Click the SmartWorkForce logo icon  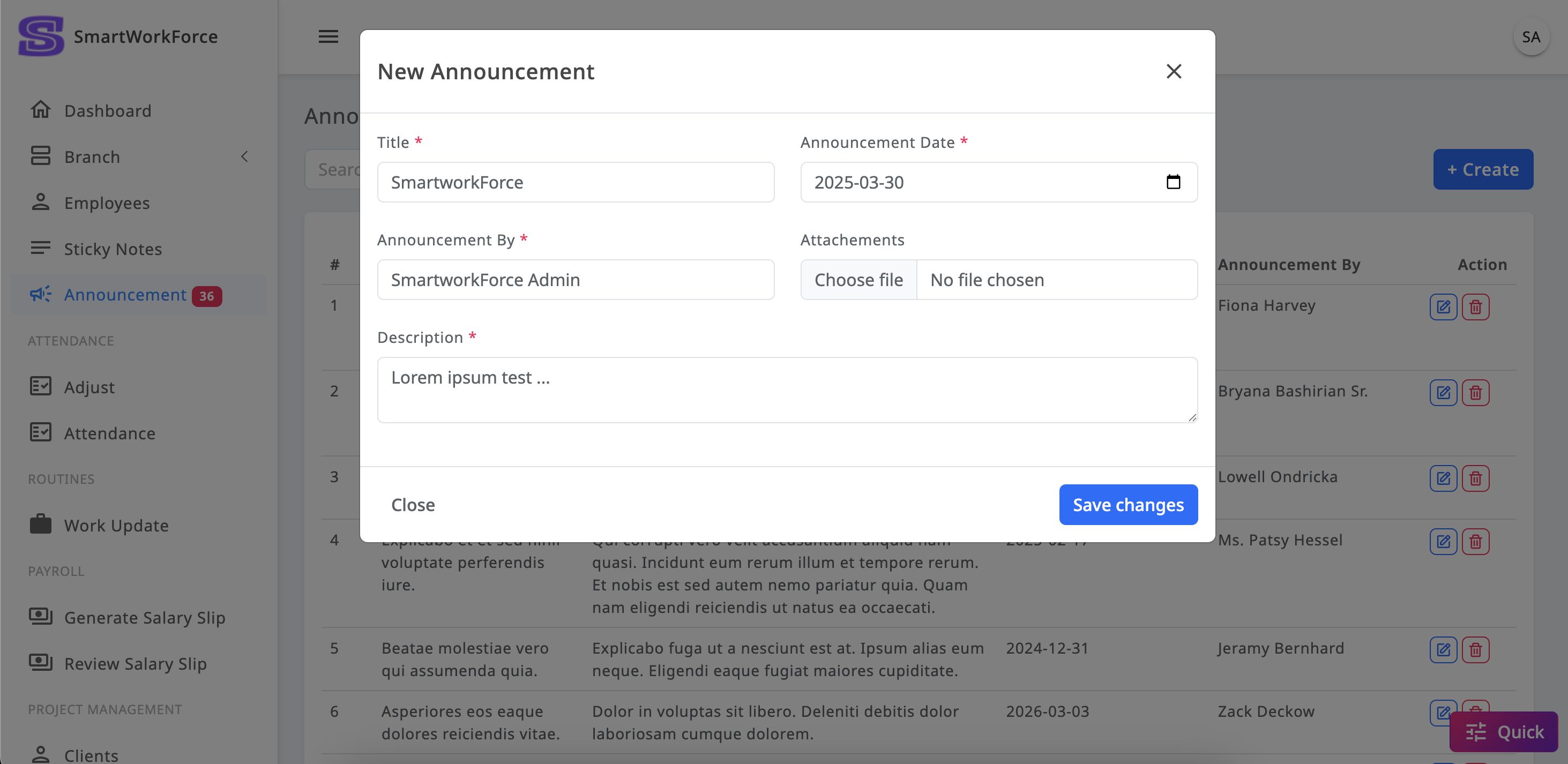coord(41,36)
